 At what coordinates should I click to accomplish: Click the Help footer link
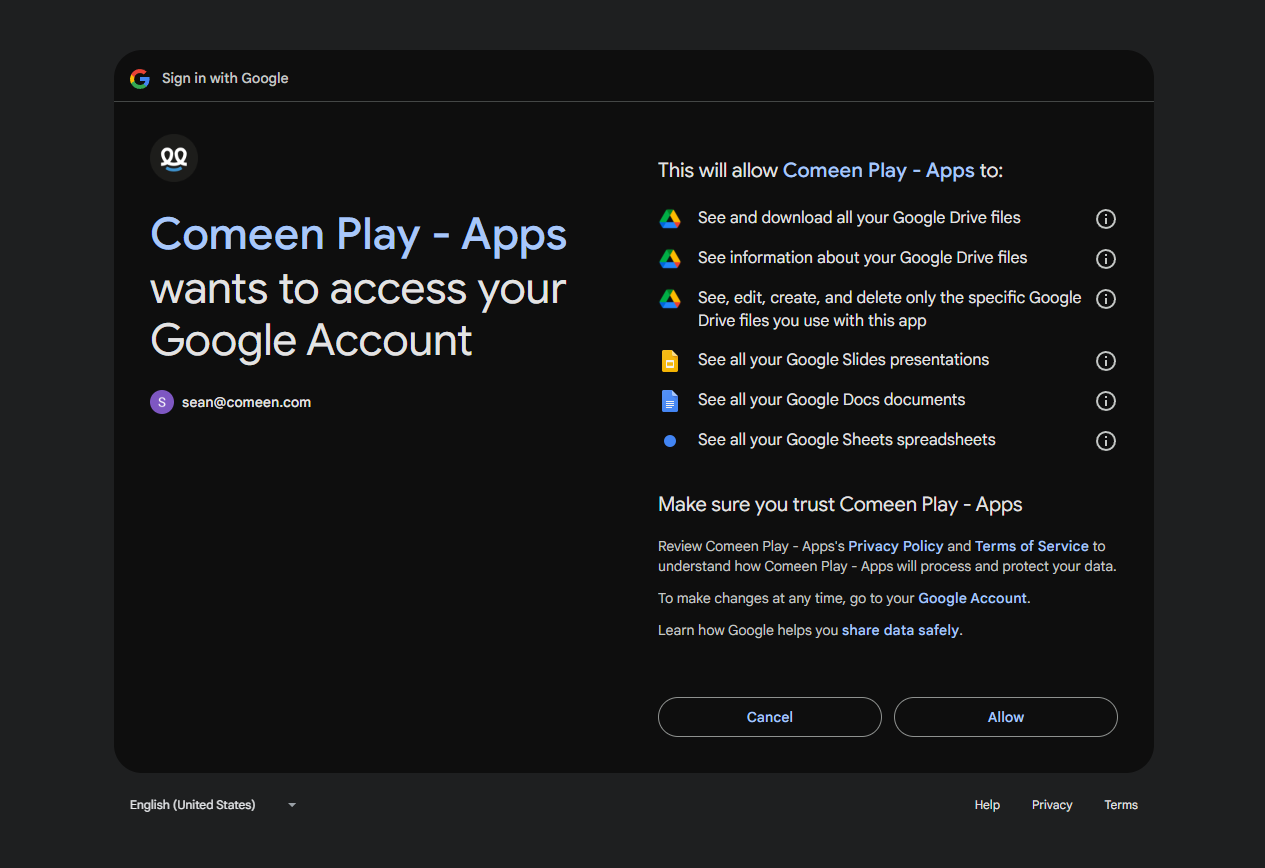(x=987, y=805)
